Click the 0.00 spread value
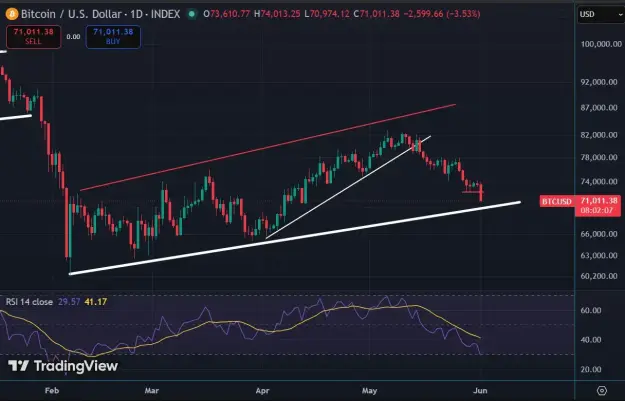 pyautogui.click(x=73, y=37)
